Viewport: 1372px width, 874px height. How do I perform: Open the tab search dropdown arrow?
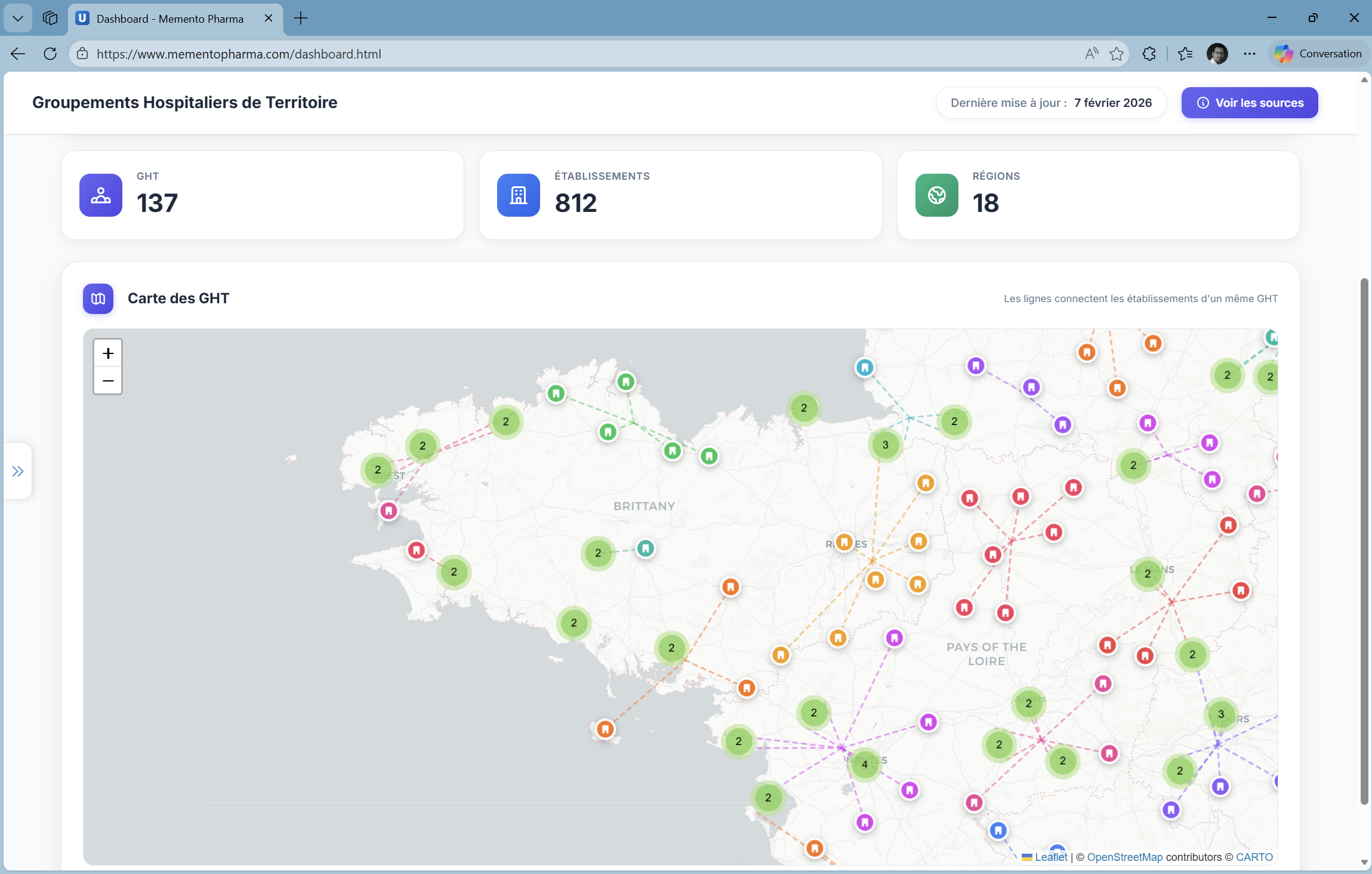coord(17,18)
